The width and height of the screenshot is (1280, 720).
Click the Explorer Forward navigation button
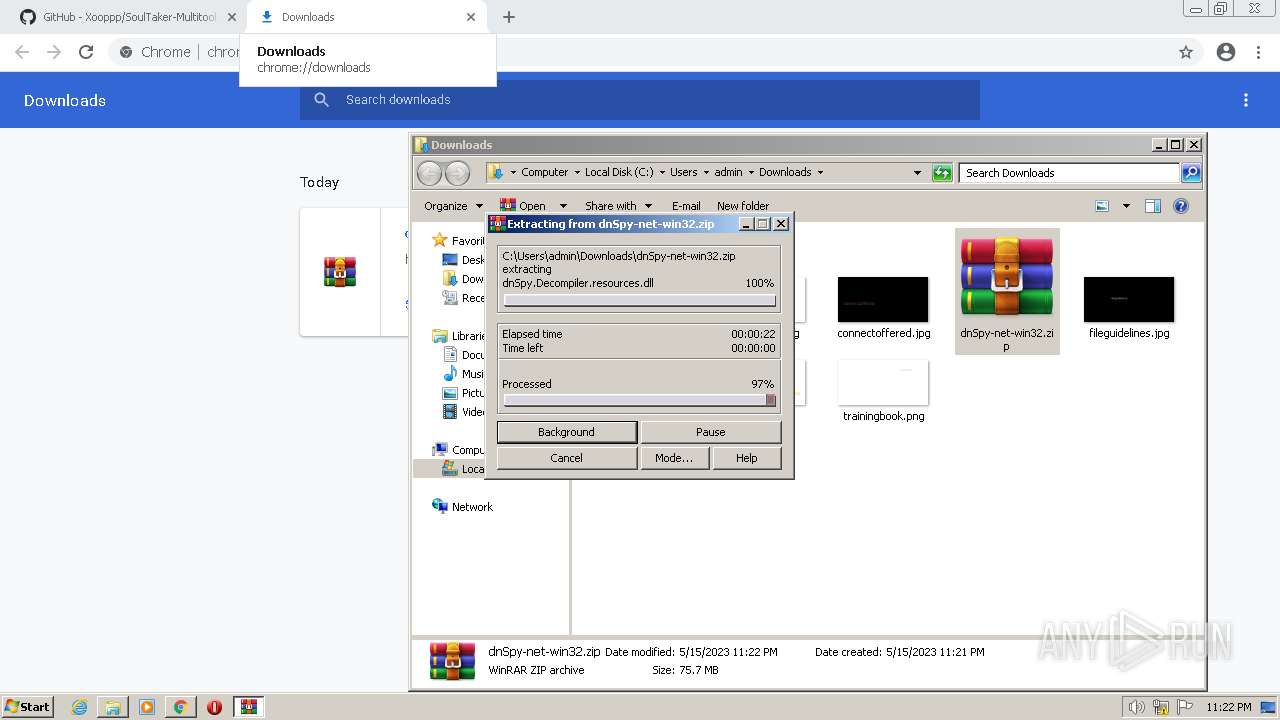[x=457, y=173]
